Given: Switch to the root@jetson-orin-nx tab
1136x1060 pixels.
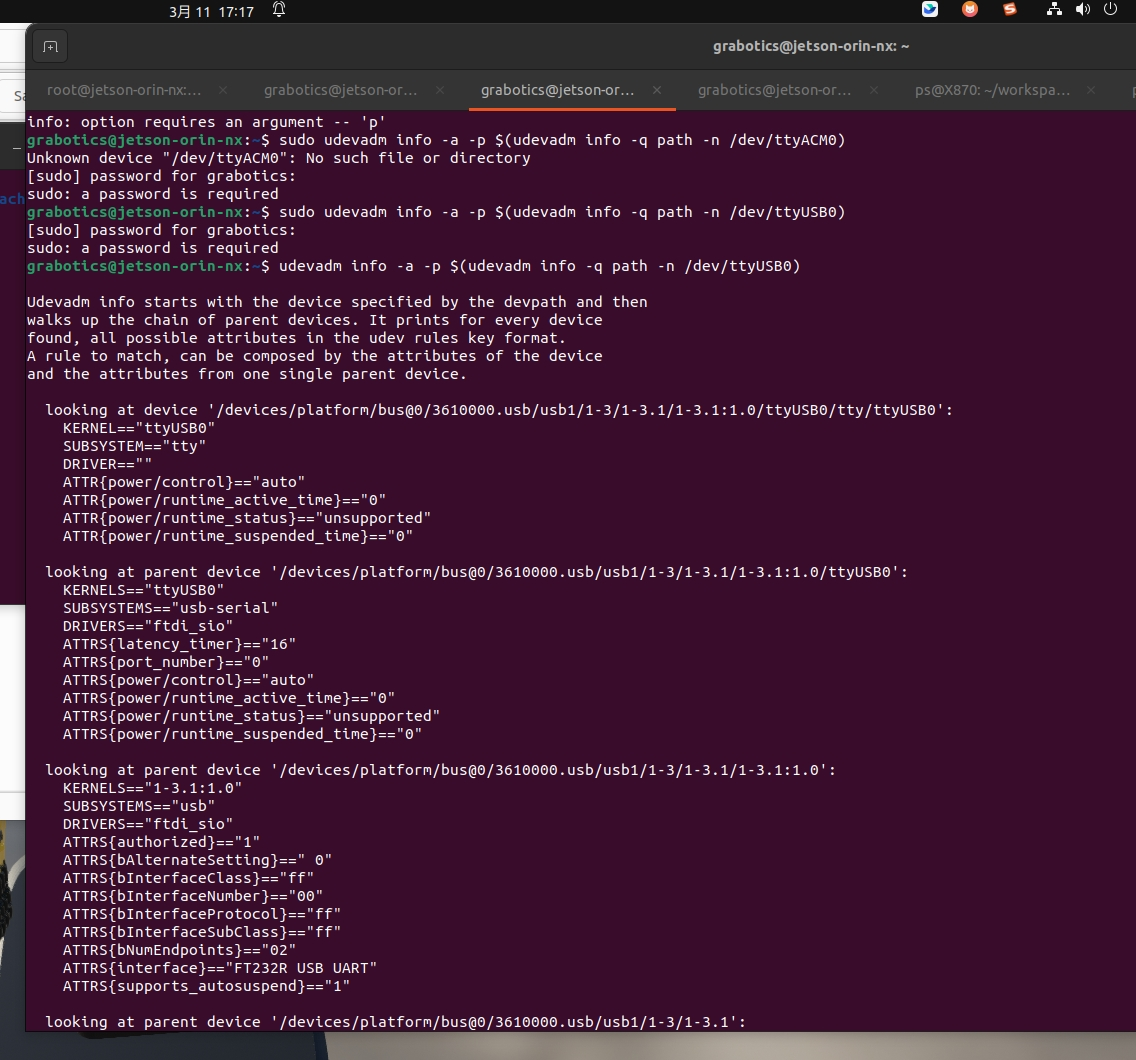Looking at the screenshot, I should (124, 90).
